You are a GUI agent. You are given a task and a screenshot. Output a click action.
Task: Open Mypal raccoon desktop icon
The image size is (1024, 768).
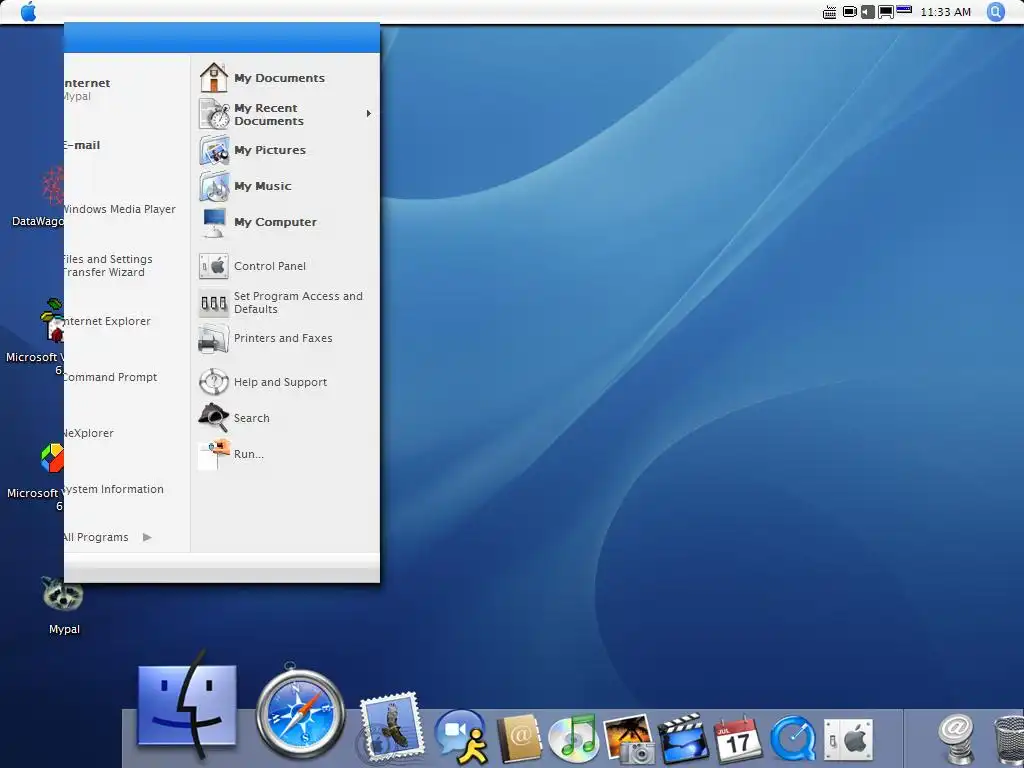(x=63, y=594)
